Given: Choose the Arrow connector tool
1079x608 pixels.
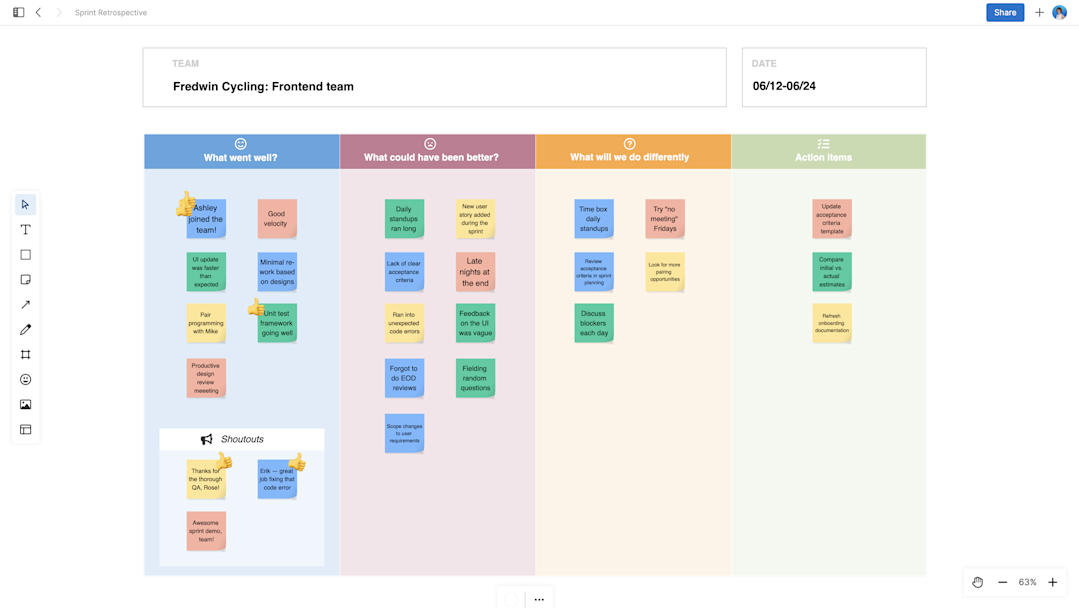Looking at the screenshot, I should [x=25, y=304].
